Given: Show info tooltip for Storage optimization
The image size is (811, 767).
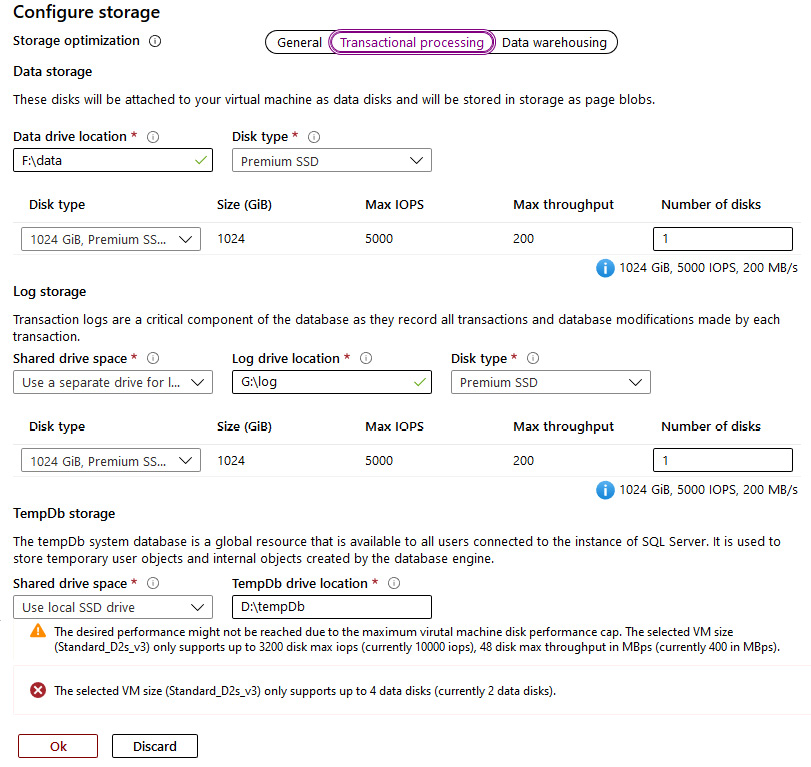Looking at the screenshot, I should coord(155,41).
